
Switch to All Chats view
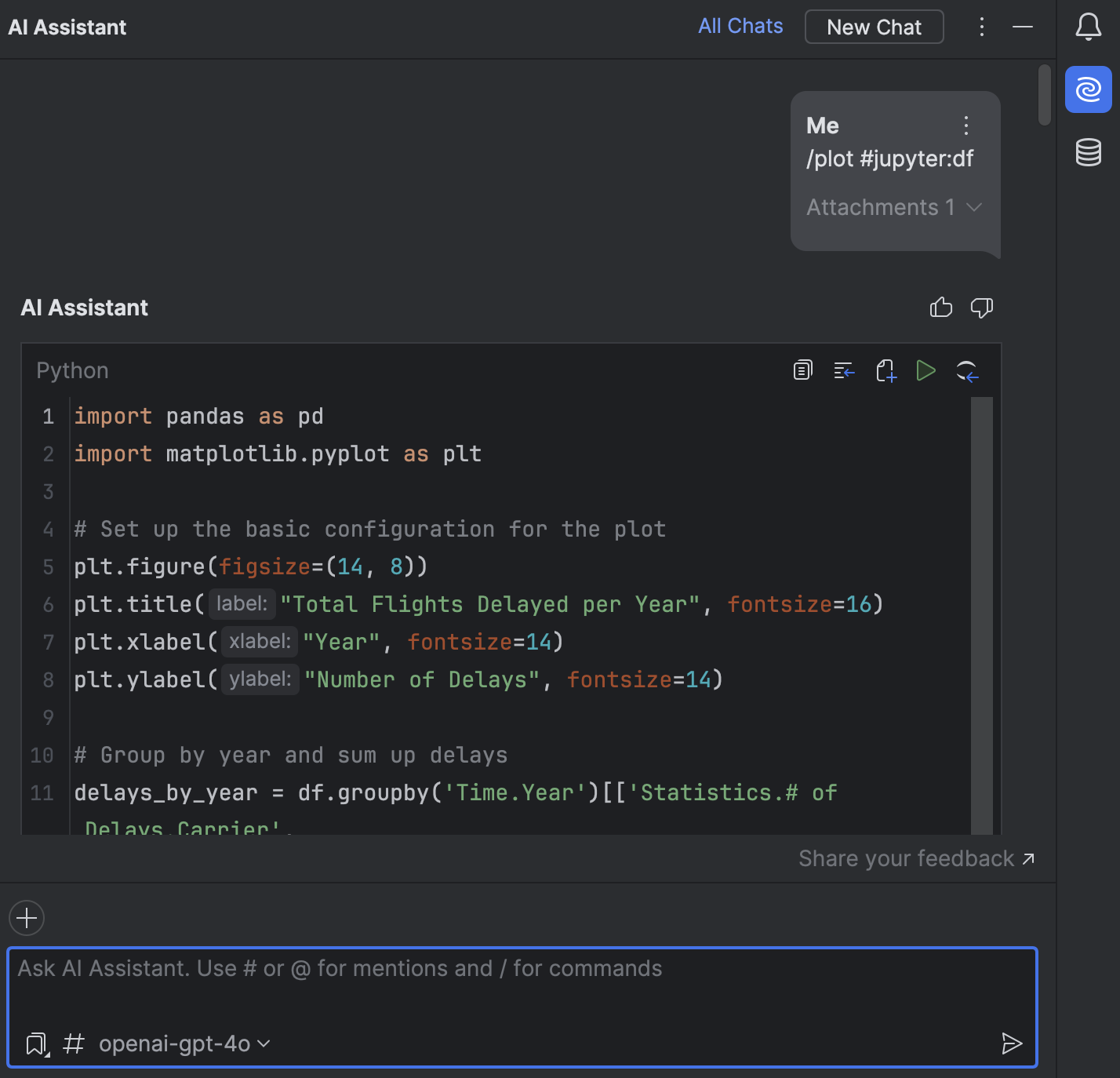(740, 26)
